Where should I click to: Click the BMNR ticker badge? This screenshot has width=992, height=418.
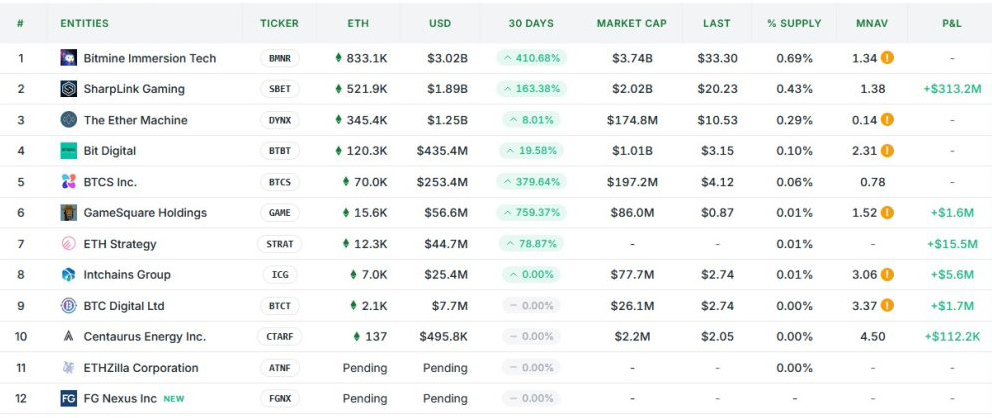pyautogui.click(x=279, y=58)
